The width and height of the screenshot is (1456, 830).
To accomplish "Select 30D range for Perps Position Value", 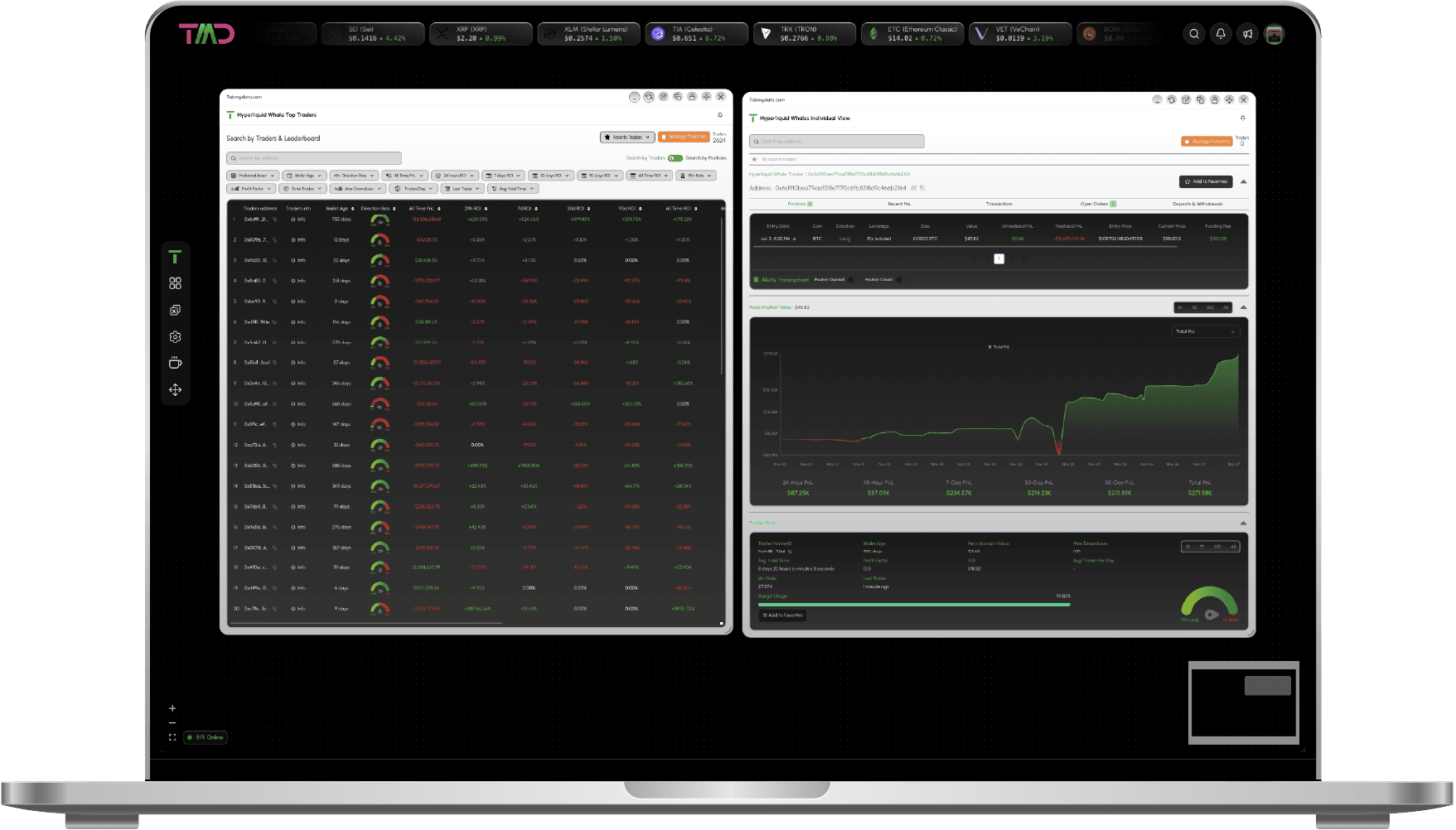I will [x=1210, y=307].
